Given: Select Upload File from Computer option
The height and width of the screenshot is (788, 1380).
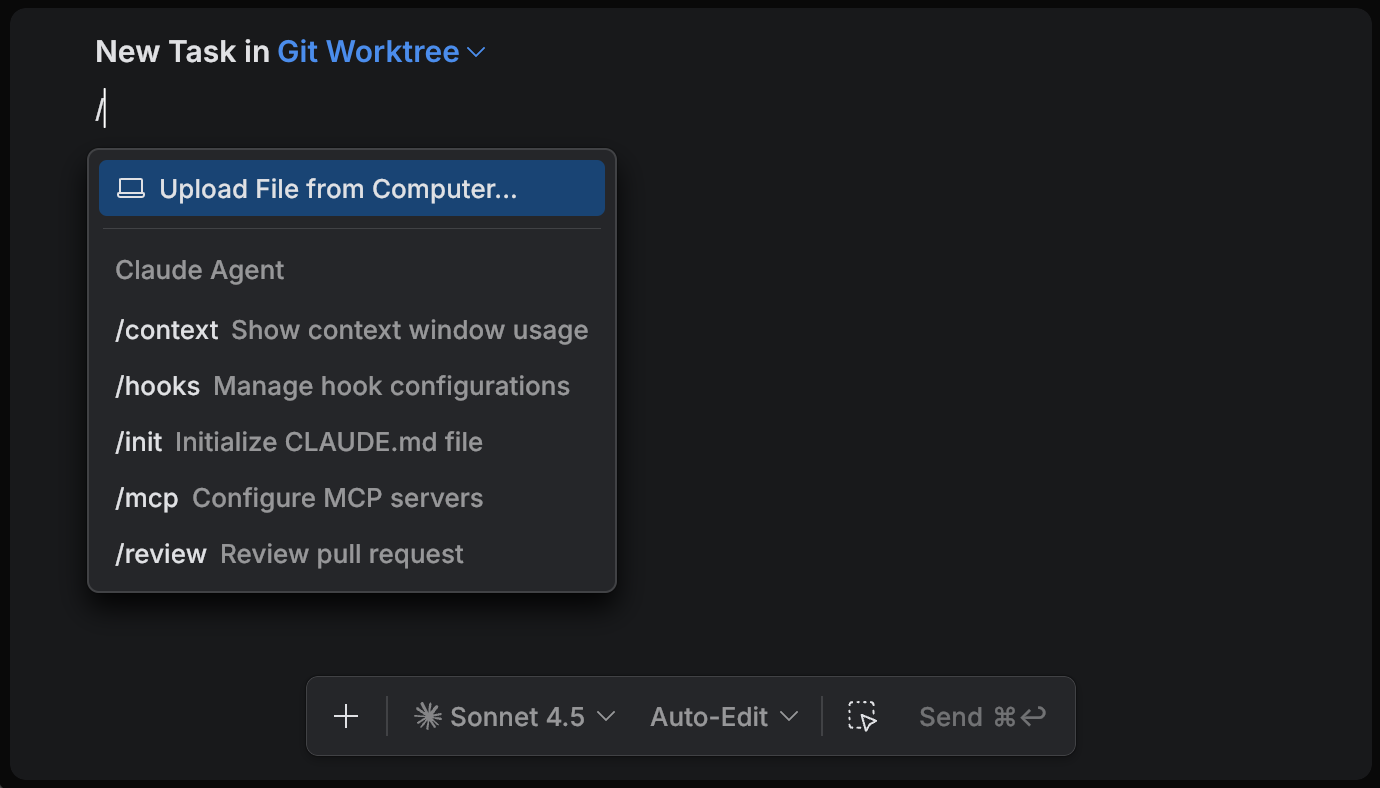Looking at the screenshot, I should point(338,189).
